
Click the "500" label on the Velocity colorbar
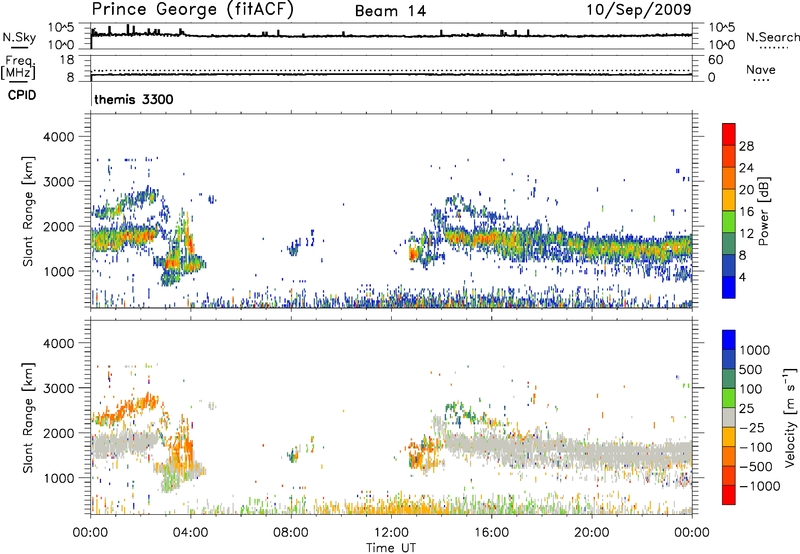753,369
